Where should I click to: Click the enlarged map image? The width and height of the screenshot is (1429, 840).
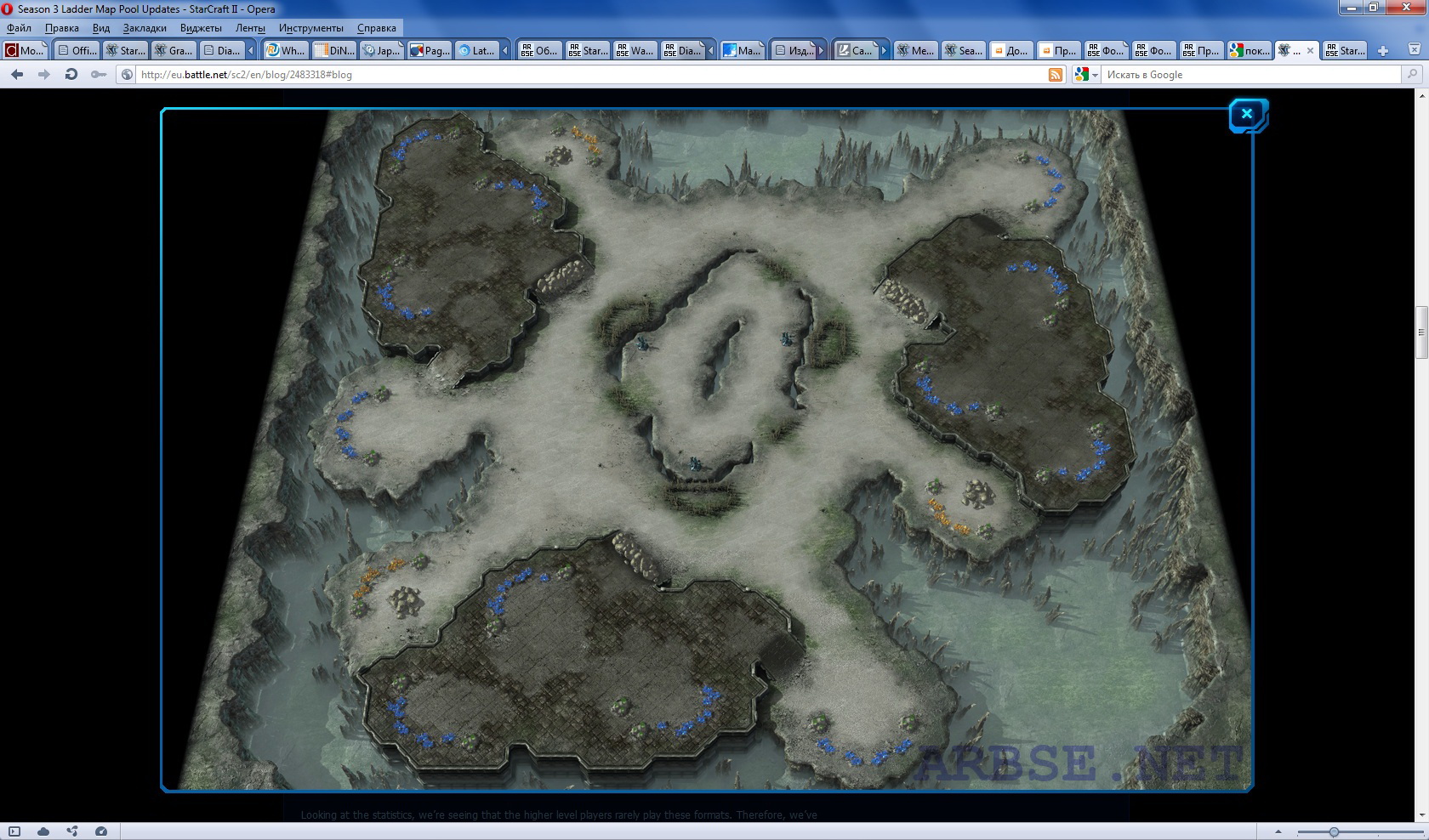pyautogui.click(x=707, y=449)
